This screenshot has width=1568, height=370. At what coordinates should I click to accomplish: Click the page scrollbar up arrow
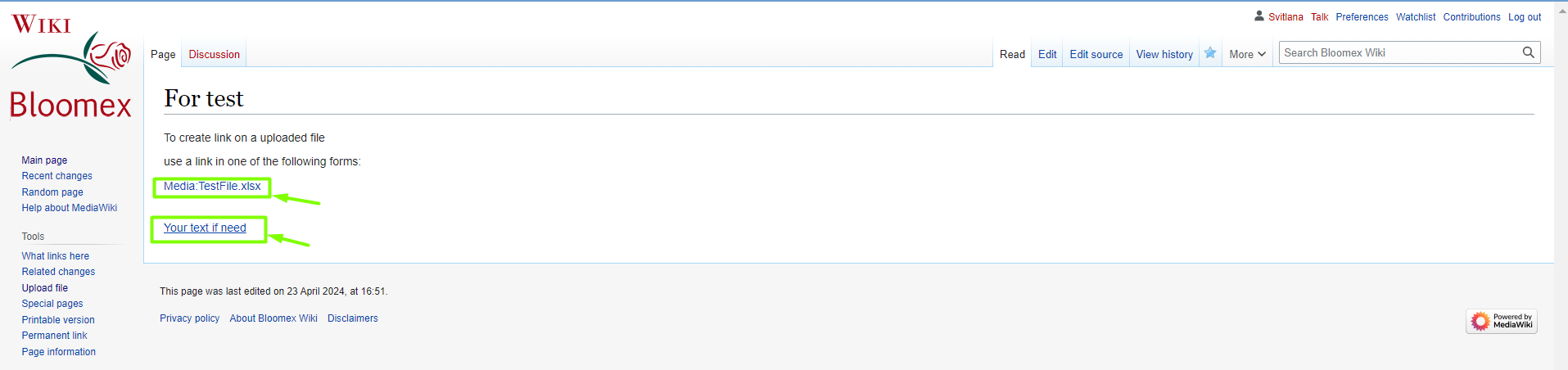point(1561,11)
